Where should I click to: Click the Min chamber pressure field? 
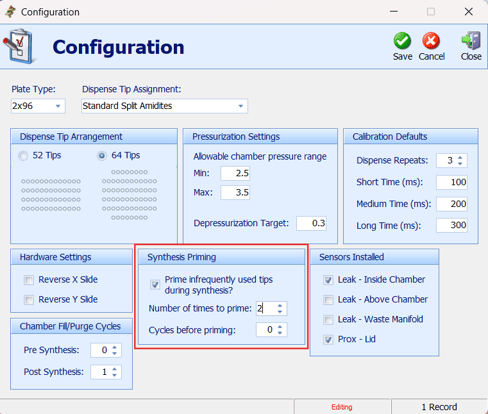(235, 173)
